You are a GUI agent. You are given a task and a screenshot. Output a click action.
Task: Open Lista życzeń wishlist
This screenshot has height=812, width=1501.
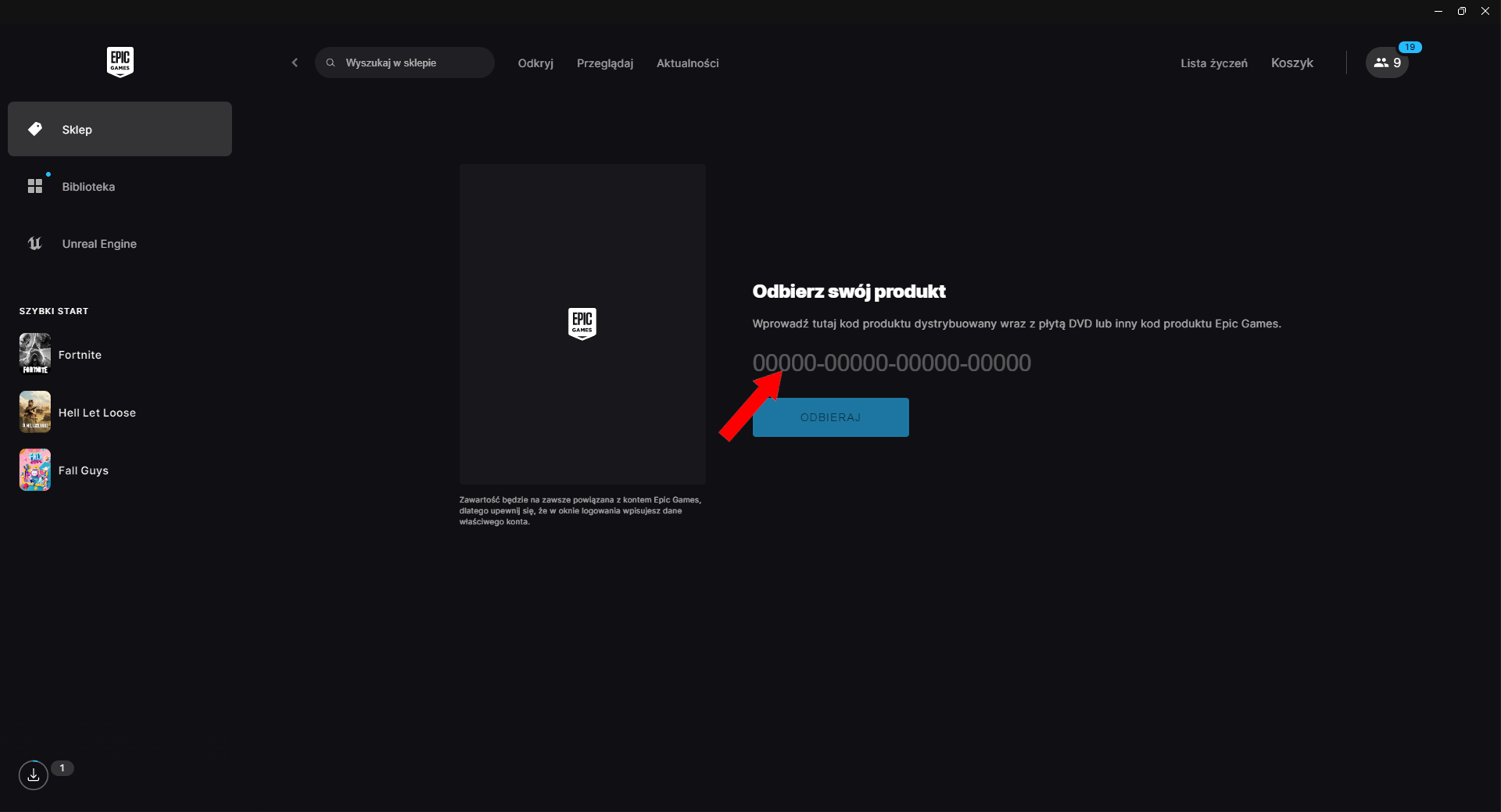coord(1214,63)
